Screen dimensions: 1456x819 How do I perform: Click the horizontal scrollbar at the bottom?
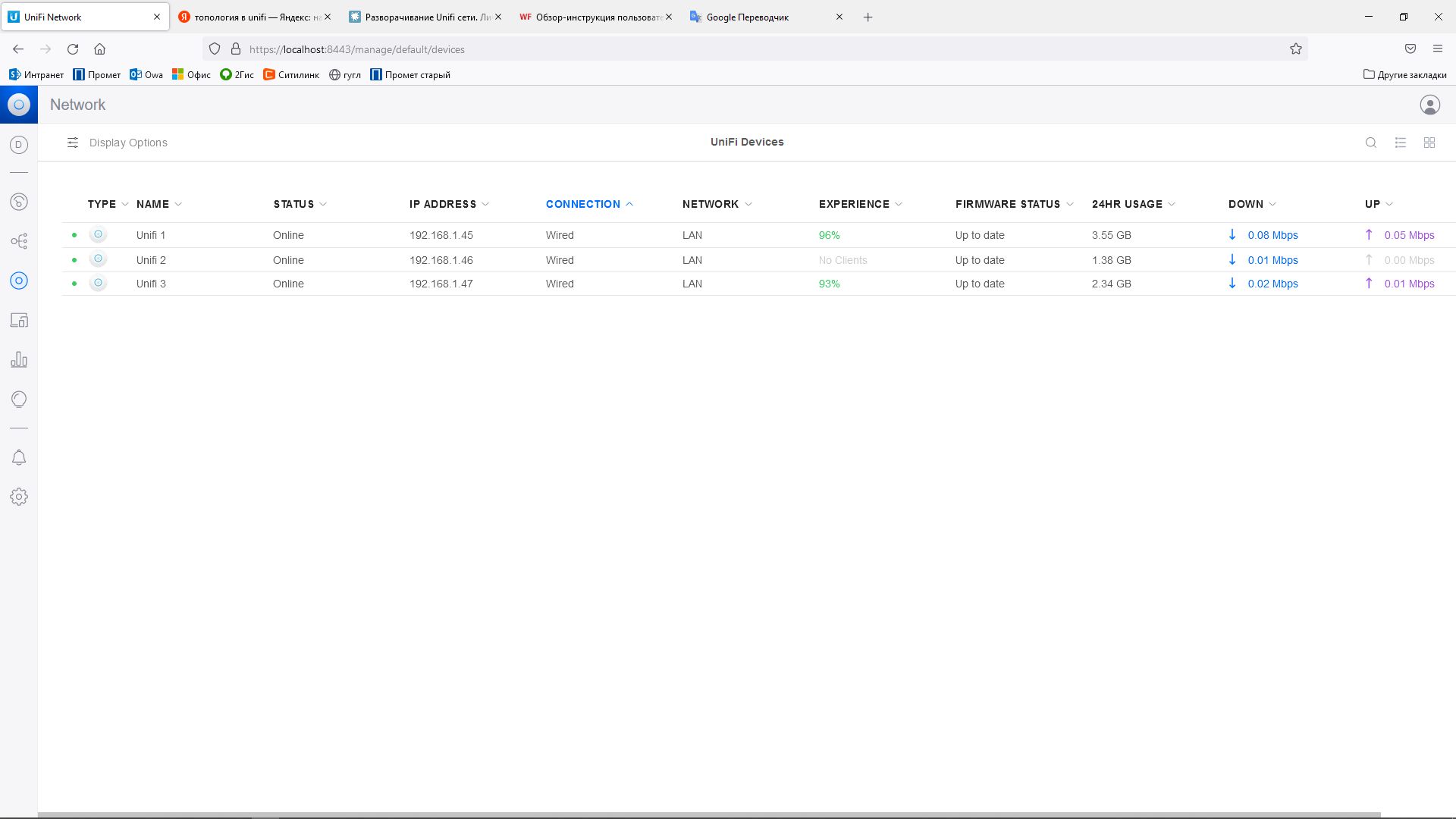(x=709, y=815)
